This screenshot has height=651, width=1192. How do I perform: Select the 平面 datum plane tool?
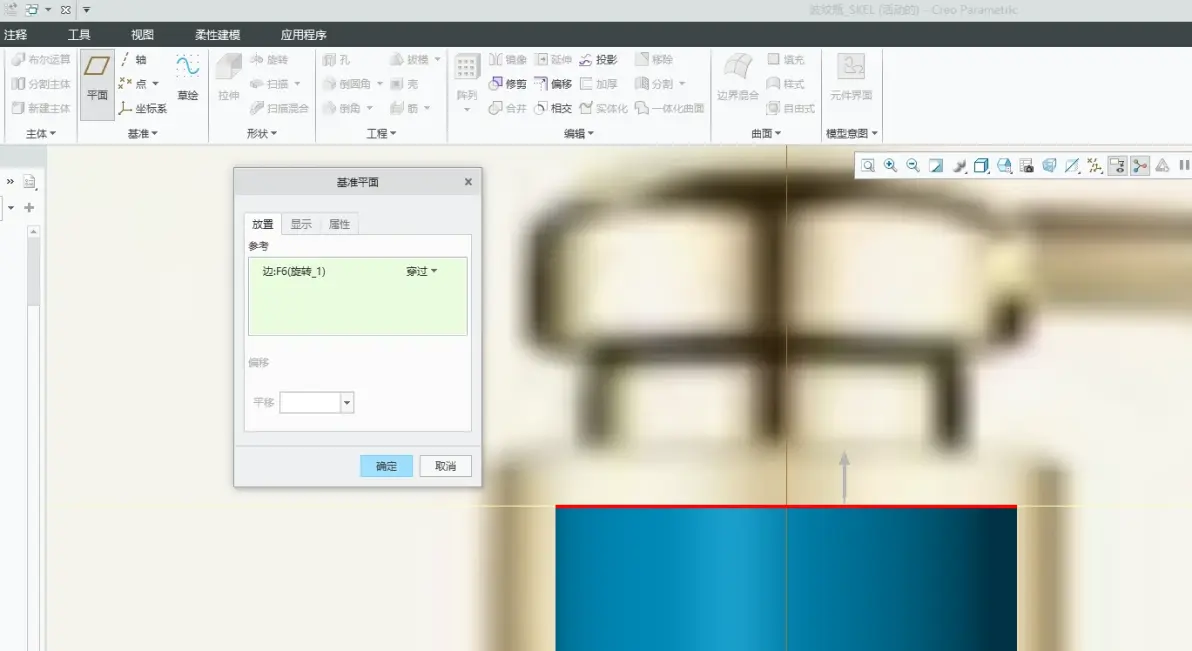pos(97,77)
